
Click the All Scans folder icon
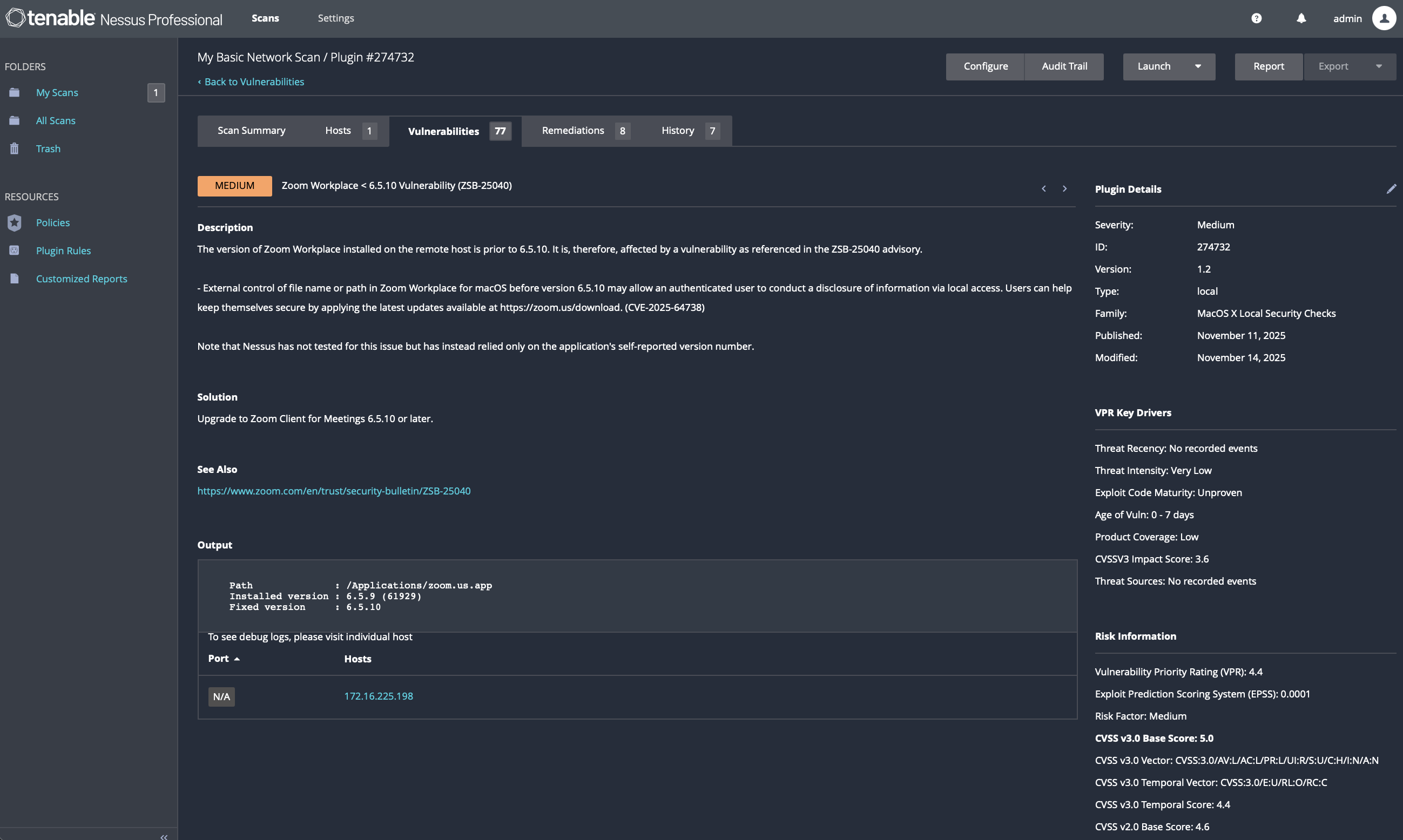pyautogui.click(x=14, y=120)
